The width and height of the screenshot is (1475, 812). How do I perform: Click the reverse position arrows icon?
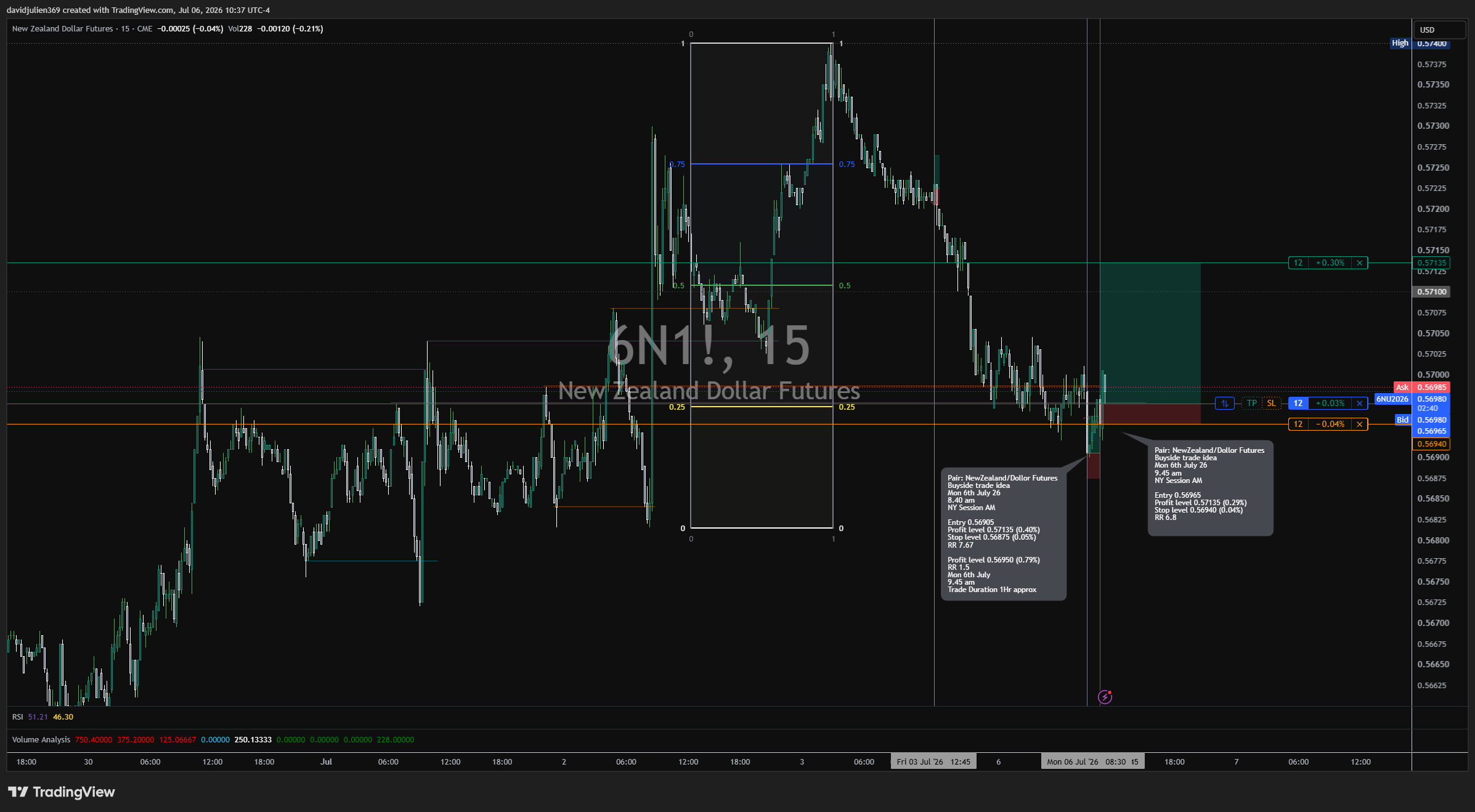(1225, 404)
